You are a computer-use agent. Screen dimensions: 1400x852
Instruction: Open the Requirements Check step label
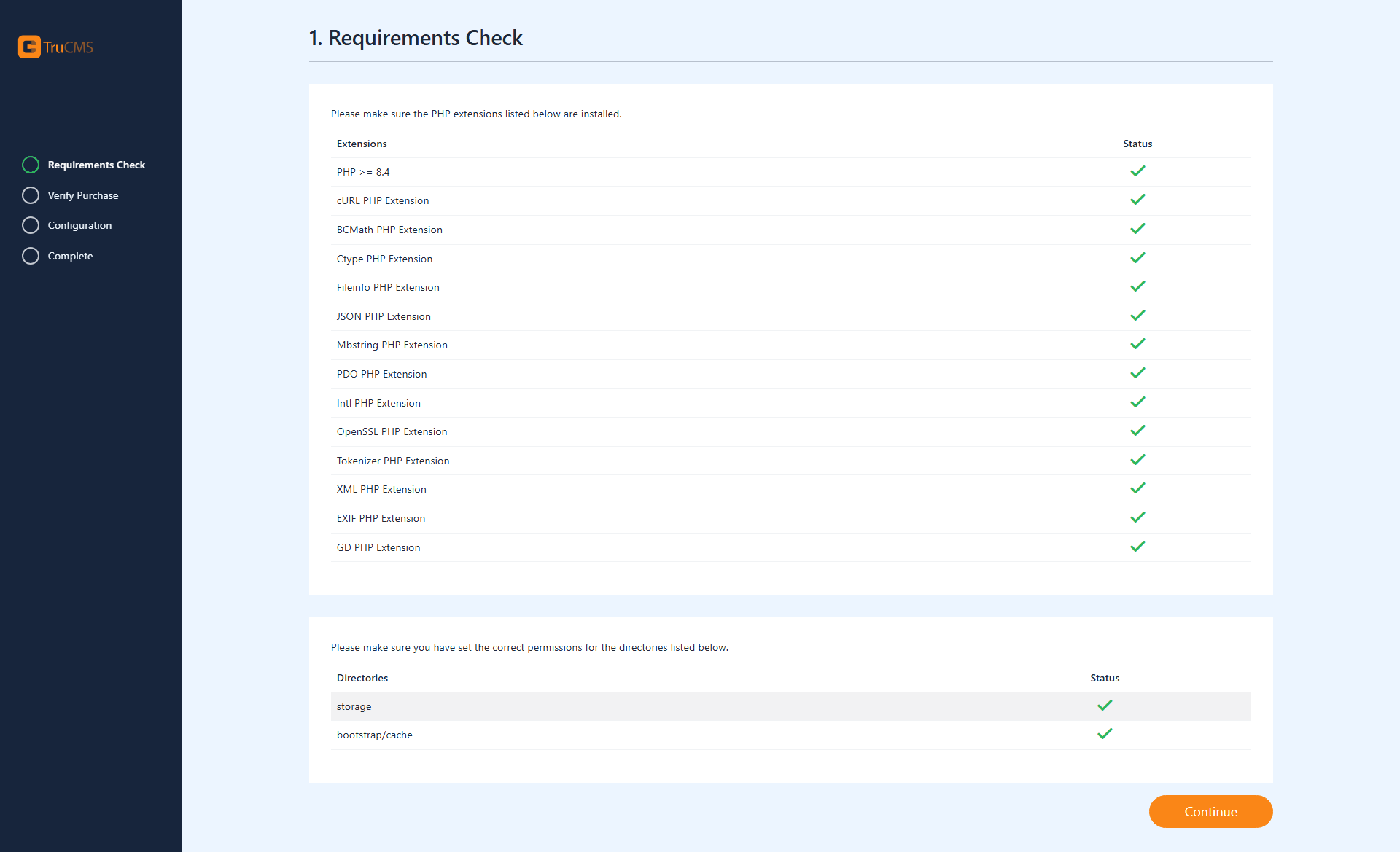click(96, 165)
